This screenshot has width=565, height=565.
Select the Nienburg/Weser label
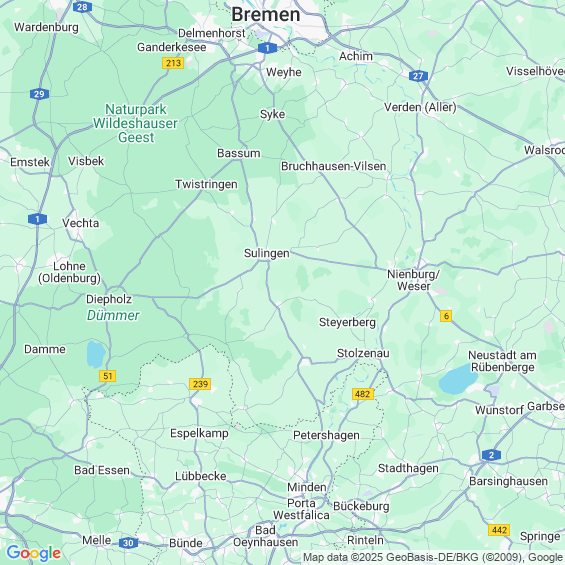413,280
